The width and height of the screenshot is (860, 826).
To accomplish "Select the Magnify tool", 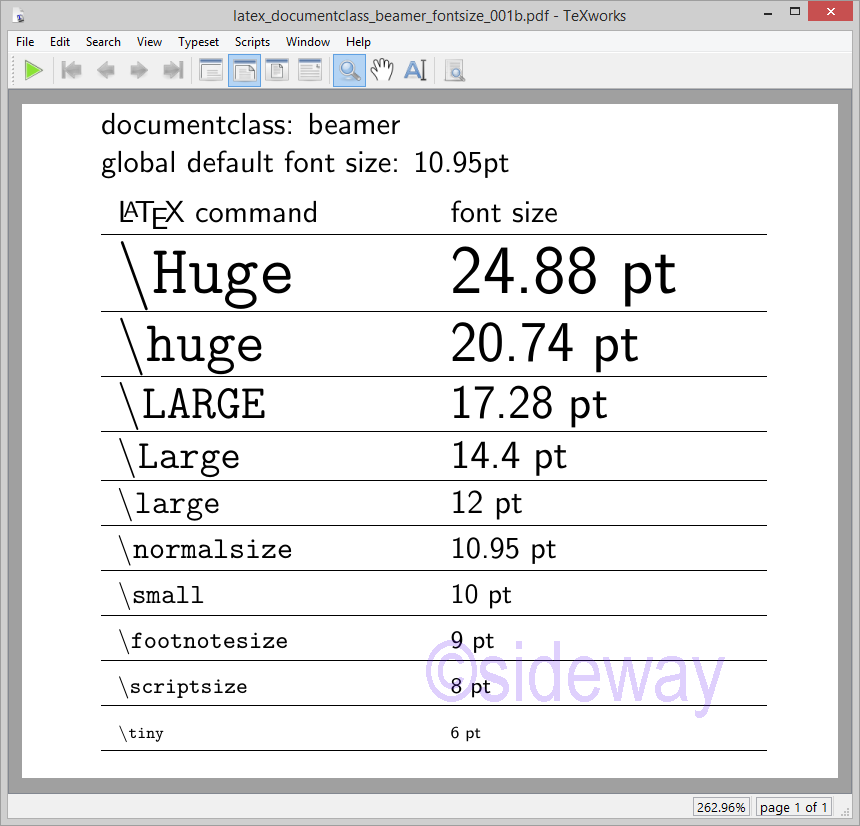I will [349, 71].
